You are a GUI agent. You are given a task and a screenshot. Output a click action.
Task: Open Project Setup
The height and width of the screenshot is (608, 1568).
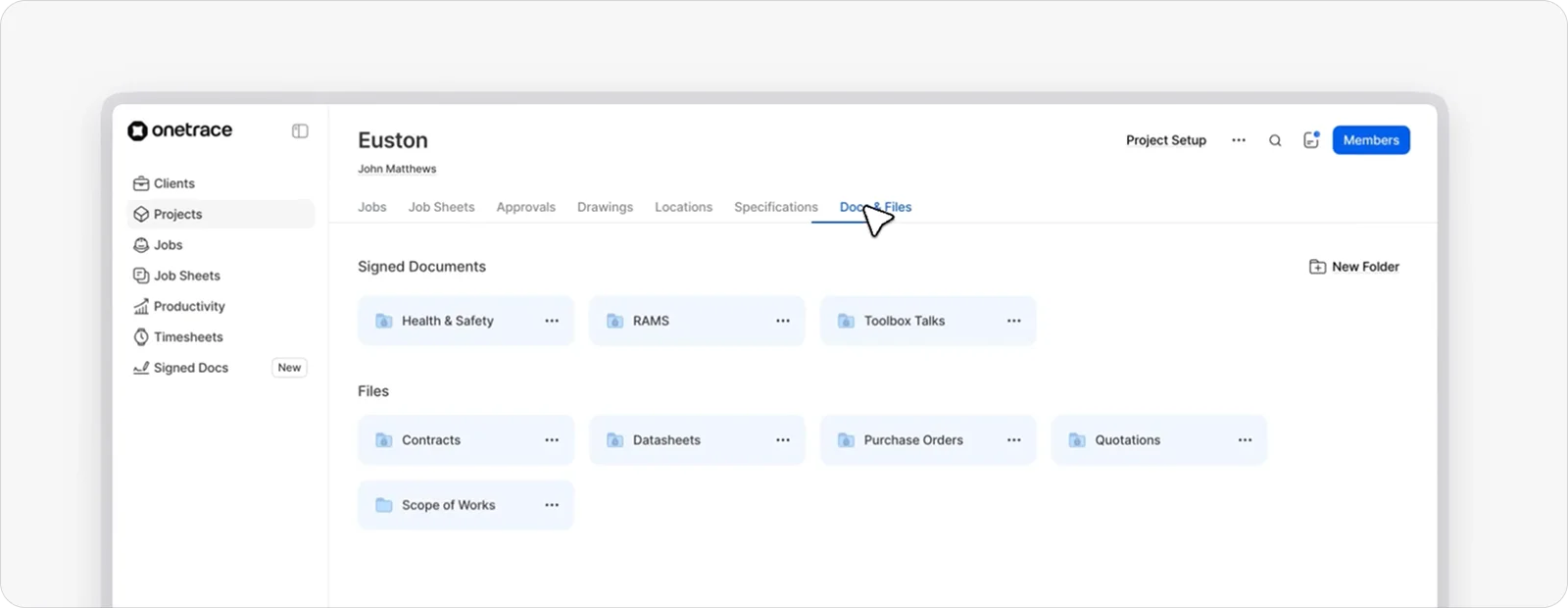(x=1166, y=140)
